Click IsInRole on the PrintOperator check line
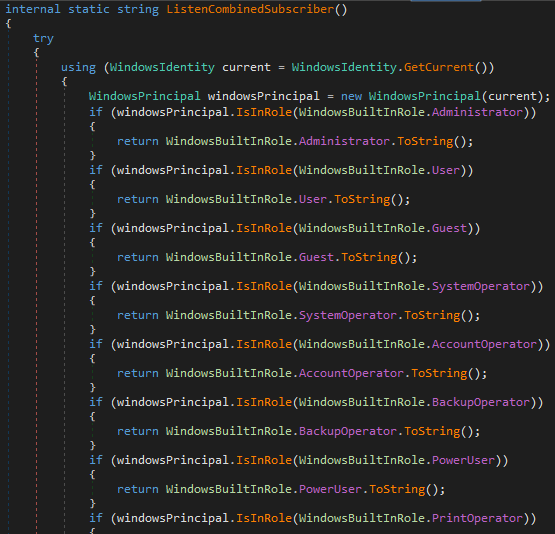Screen dimensions: 555x534 coord(264,518)
